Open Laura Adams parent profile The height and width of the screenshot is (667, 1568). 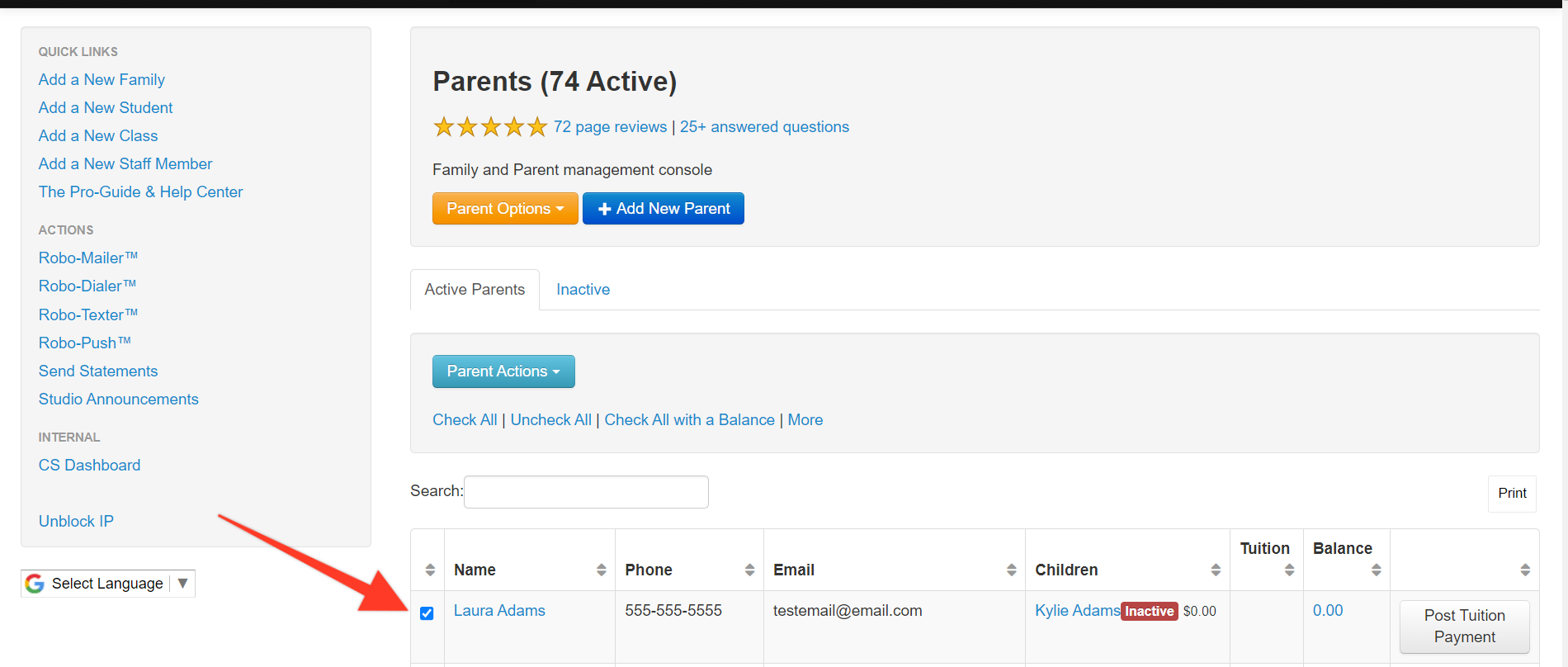(x=499, y=611)
